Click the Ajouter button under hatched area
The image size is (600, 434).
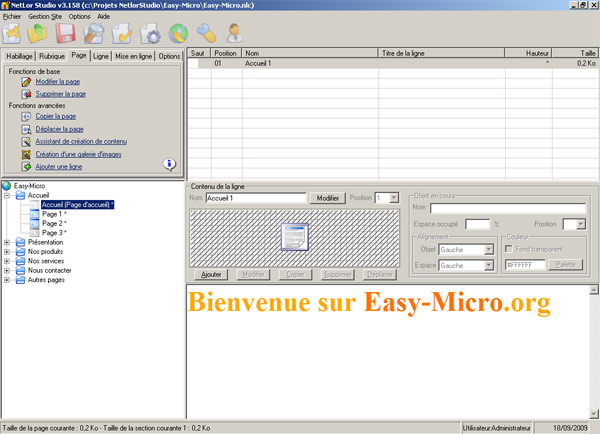coord(211,275)
